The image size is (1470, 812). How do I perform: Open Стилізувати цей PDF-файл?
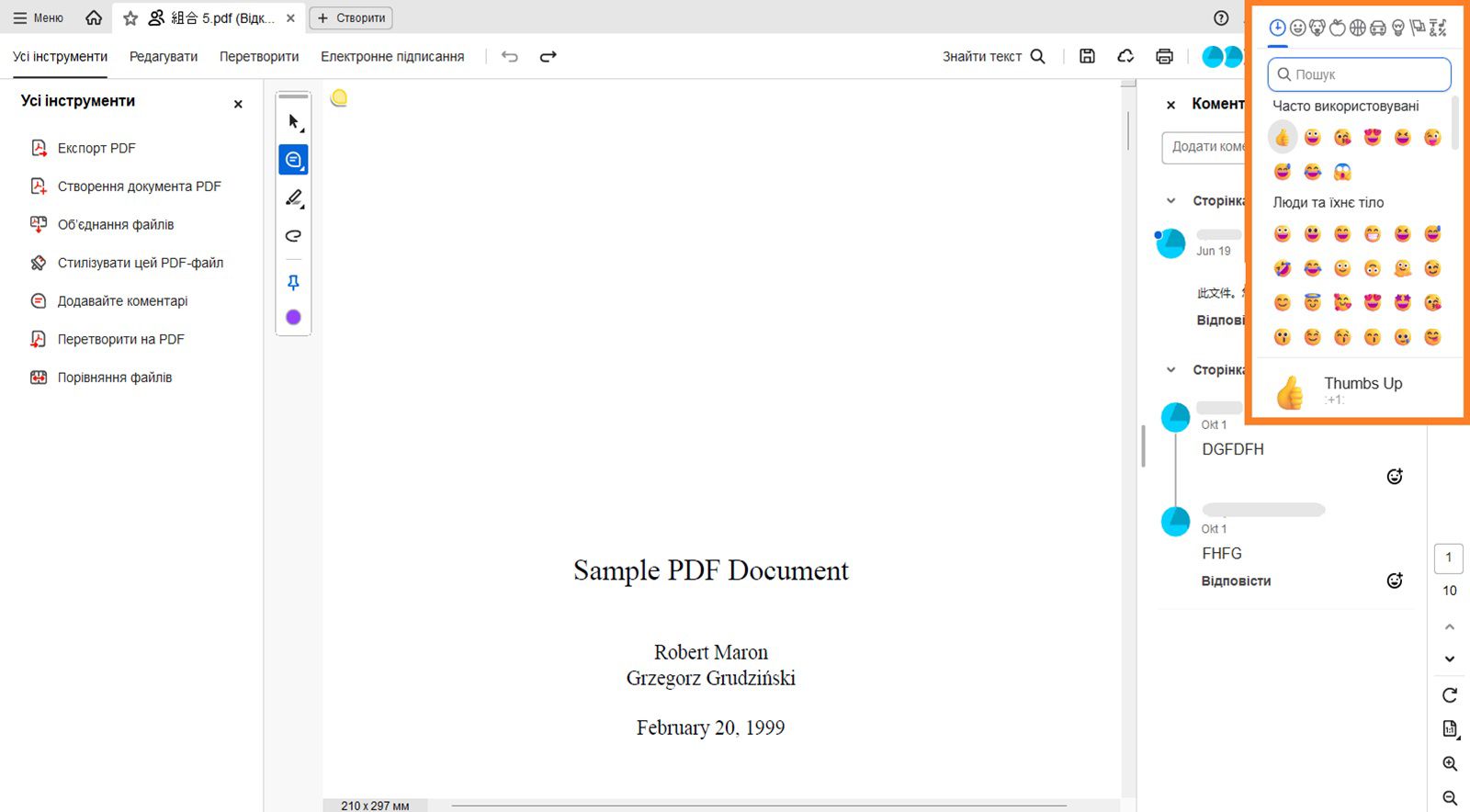127,263
